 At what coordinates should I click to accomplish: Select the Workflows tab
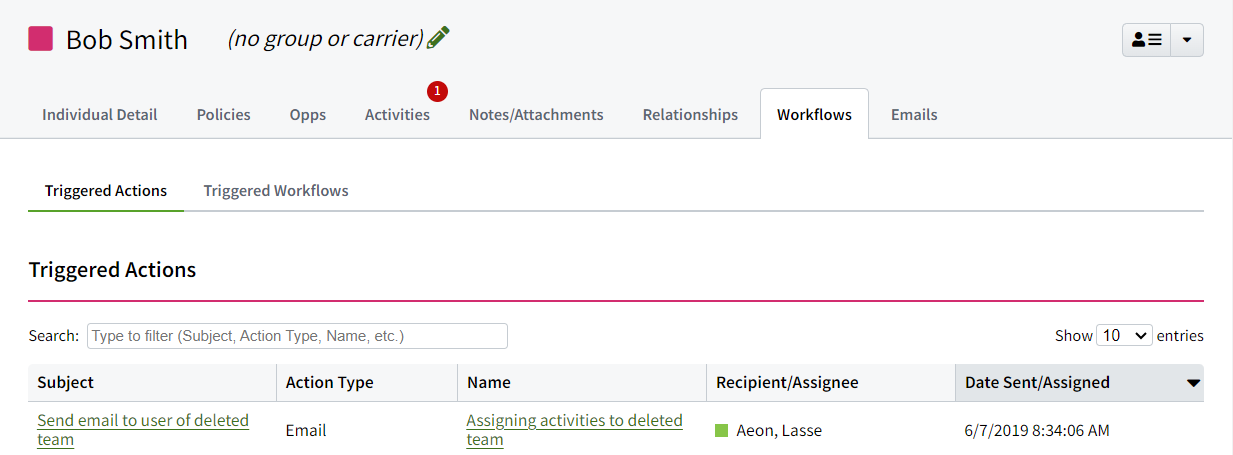click(814, 114)
